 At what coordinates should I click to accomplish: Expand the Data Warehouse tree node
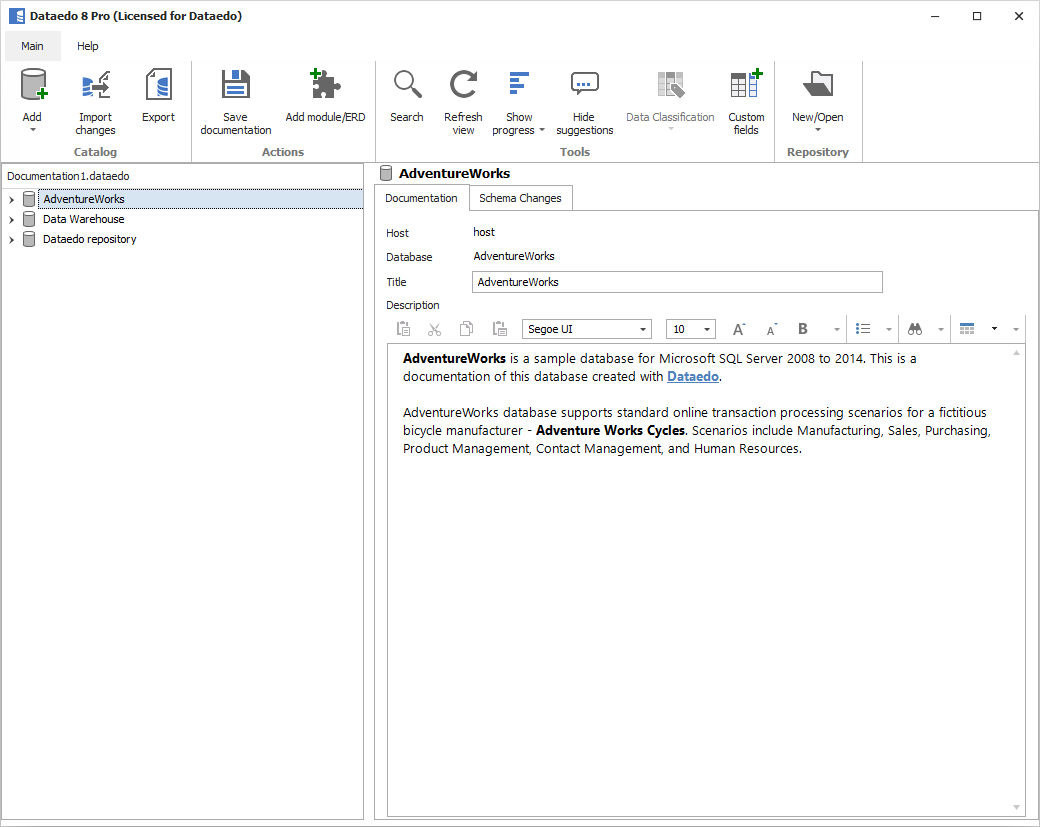coord(12,220)
